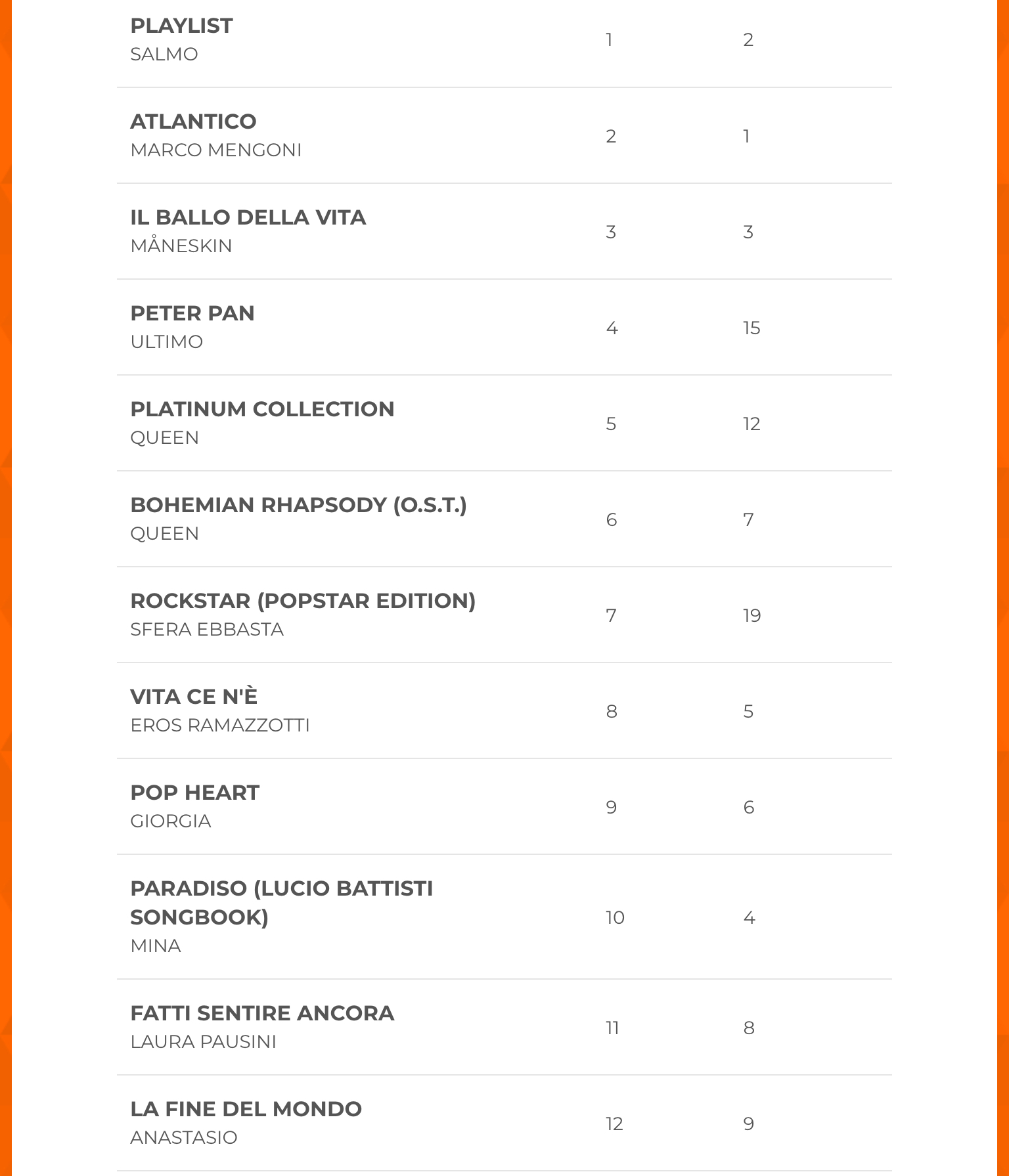1009x1176 pixels.
Task: Open FATTI SENTIRE ANCORA album entry
Action: point(262,1013)
